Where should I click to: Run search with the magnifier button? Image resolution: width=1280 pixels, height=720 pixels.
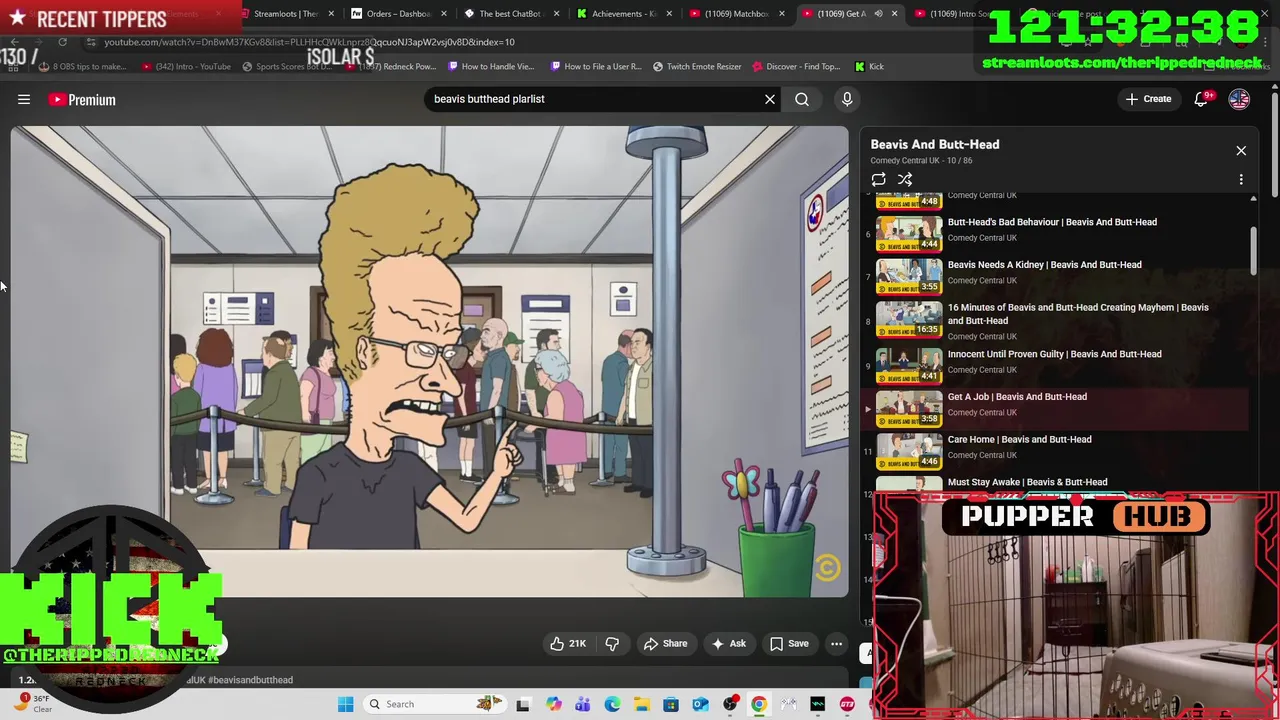[802, 99]
